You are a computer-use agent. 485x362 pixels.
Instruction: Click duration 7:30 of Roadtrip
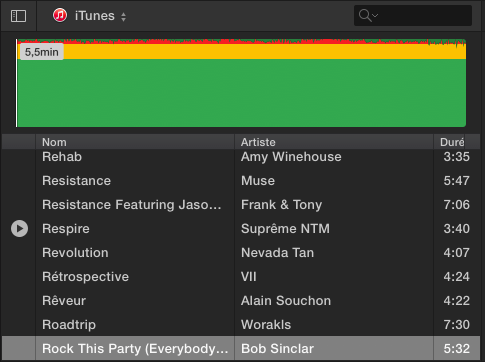coord(456,325)
